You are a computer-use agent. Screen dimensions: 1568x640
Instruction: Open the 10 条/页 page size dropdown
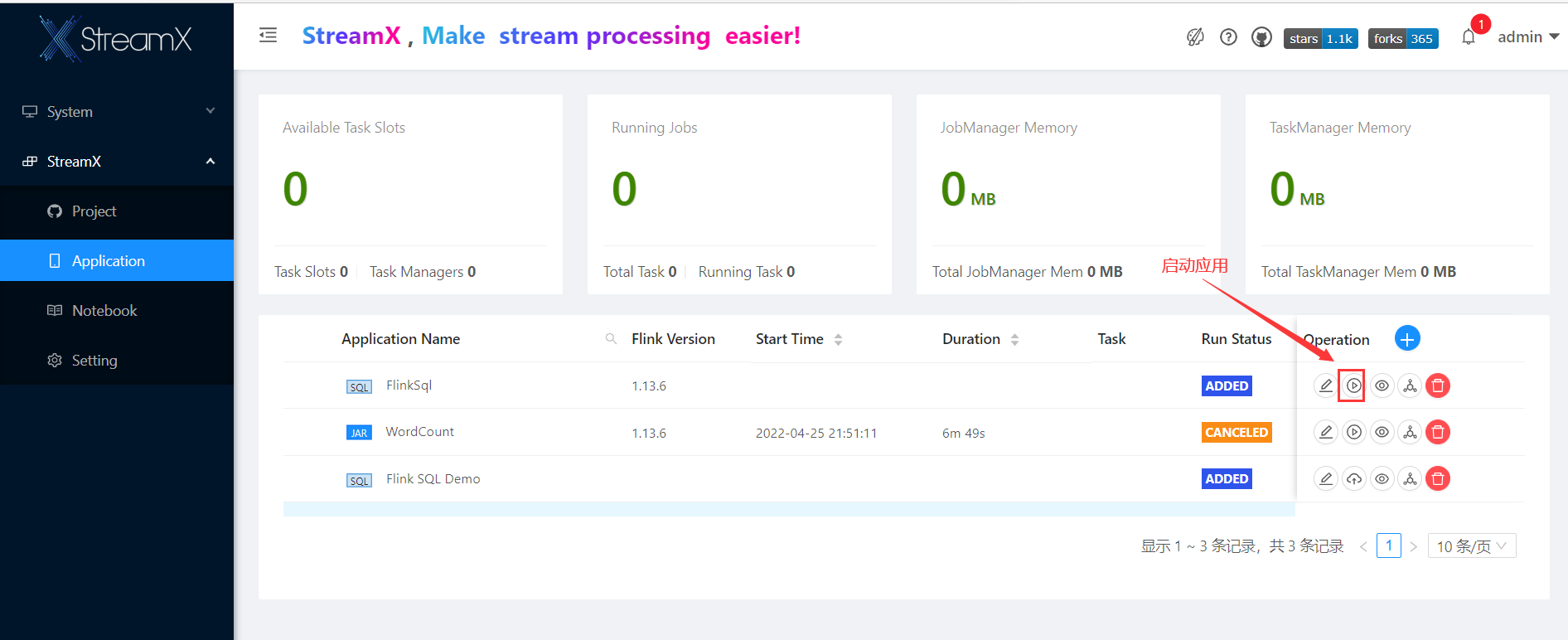(x=1472, y=545)
